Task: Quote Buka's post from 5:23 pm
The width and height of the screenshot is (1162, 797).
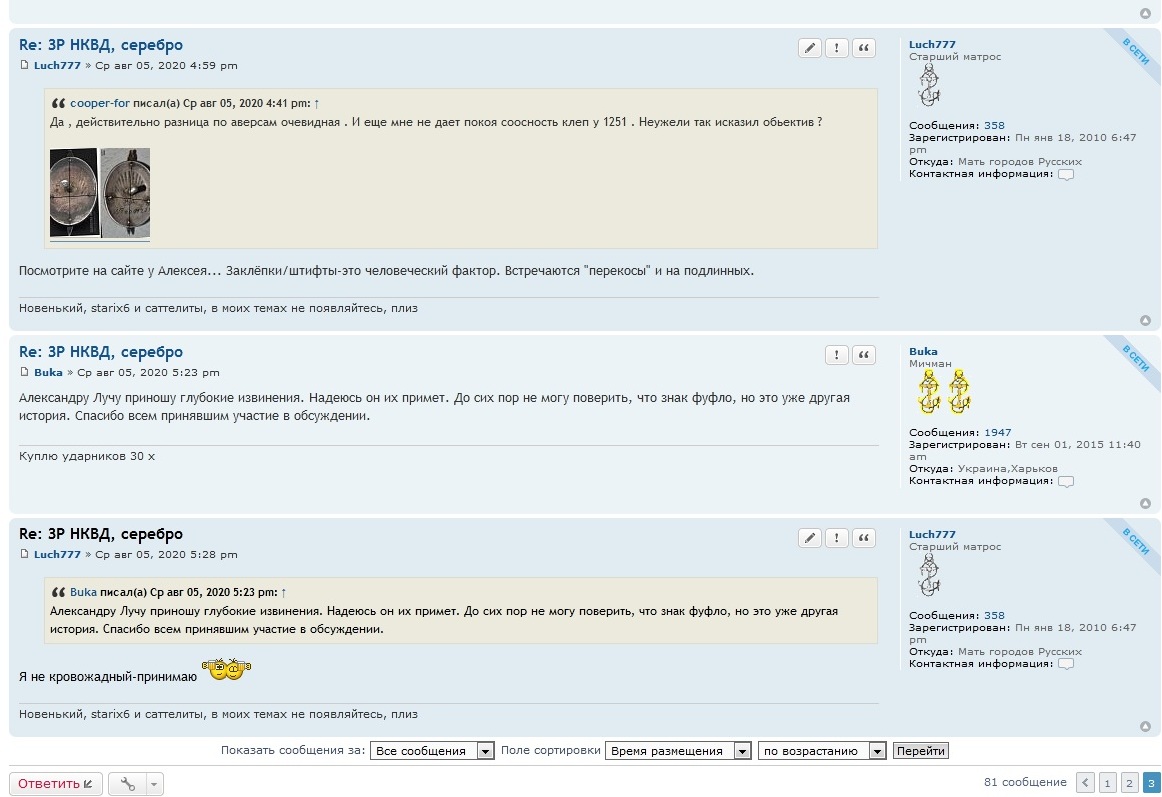Action: (x=863, y=355)
